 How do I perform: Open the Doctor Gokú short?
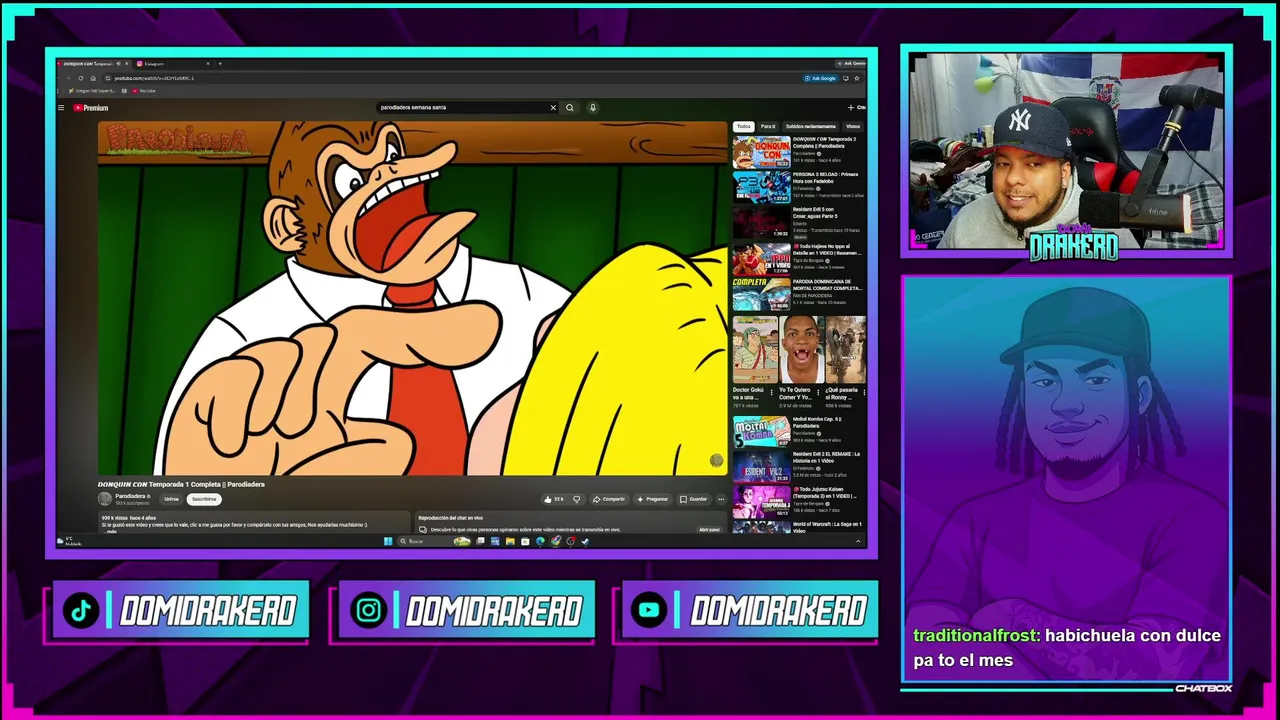[754, 350]
